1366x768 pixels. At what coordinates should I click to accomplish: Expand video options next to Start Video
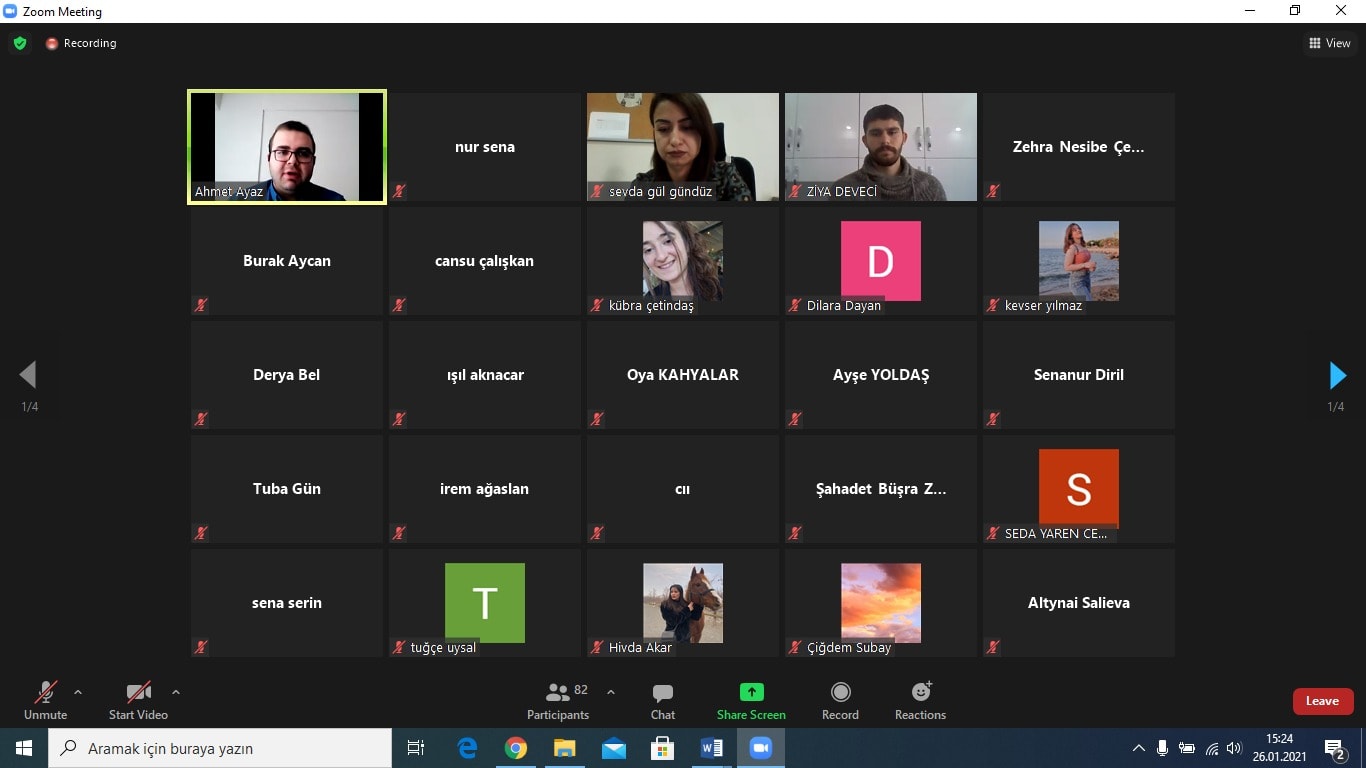176,692
